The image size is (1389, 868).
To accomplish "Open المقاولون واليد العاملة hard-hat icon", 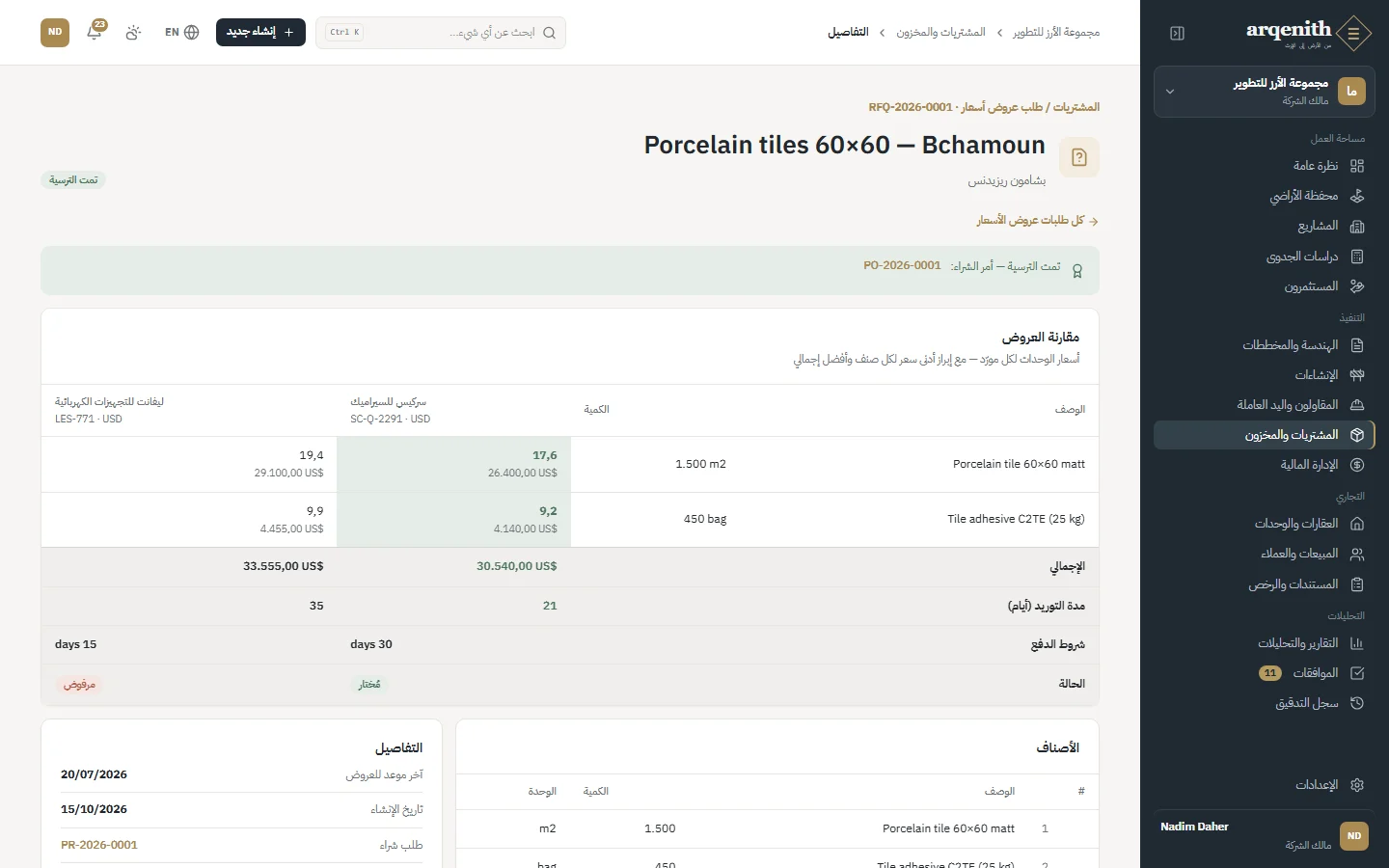I will coord(1357,405).
